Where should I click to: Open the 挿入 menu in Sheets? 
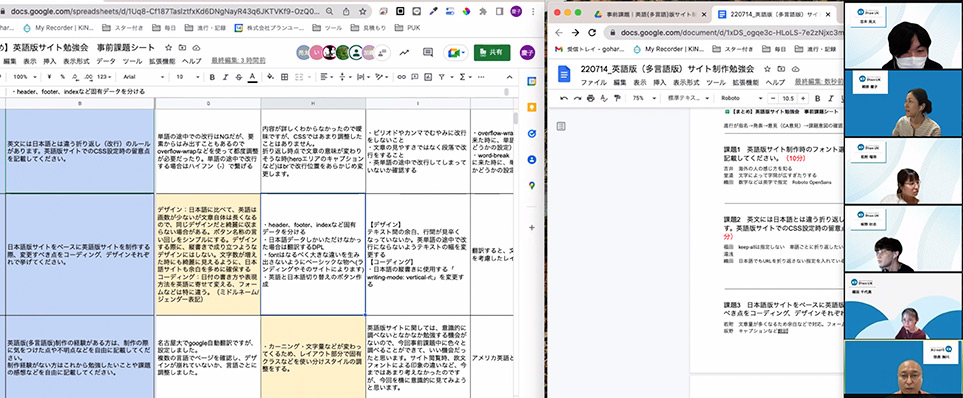50,61
